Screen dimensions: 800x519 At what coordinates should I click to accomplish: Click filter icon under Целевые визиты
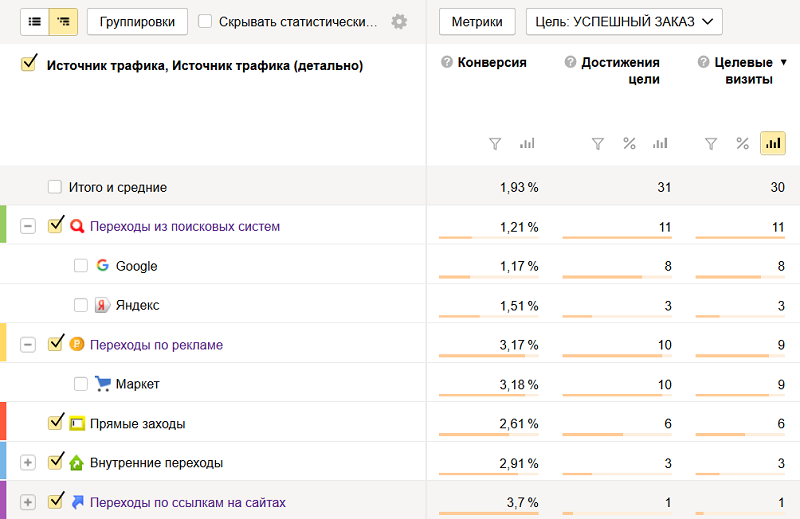(x=711, y=144)
